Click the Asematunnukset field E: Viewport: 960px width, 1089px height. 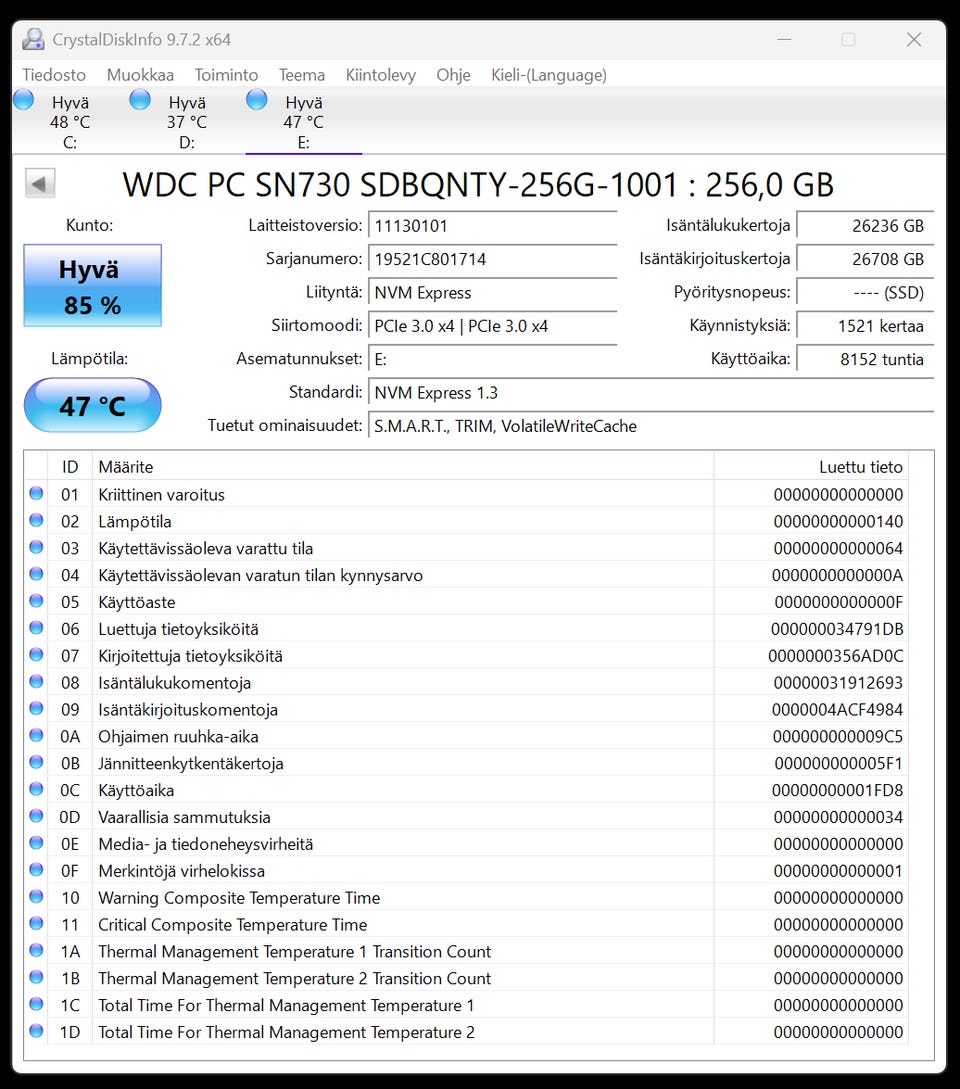click(493, 359)
